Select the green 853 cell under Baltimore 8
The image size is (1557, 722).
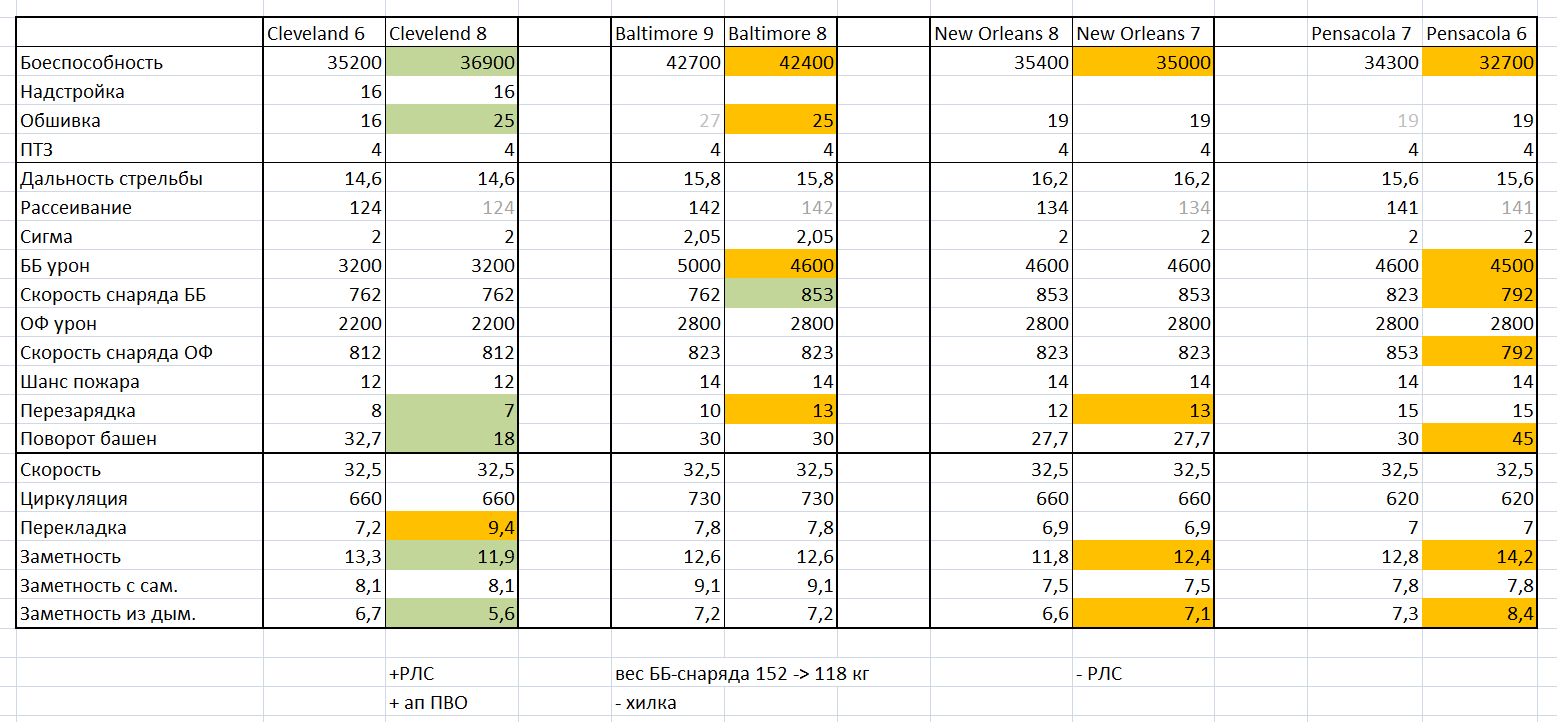(780, 295)
